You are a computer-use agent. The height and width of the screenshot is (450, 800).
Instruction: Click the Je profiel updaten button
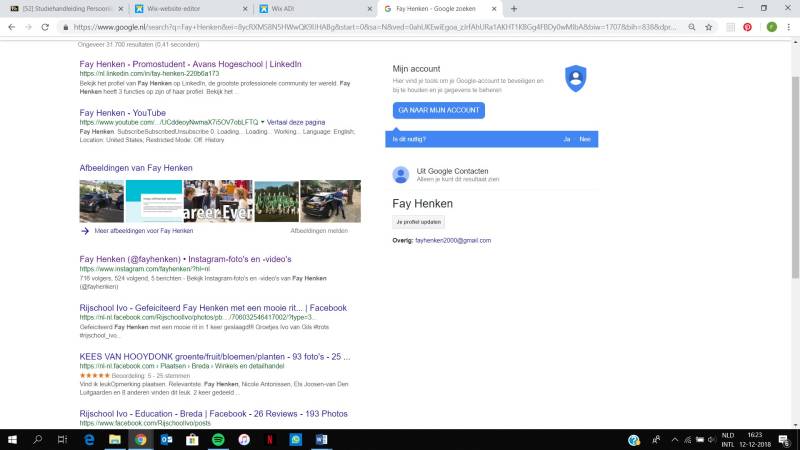pyautogui.click(x=418, y=222)
